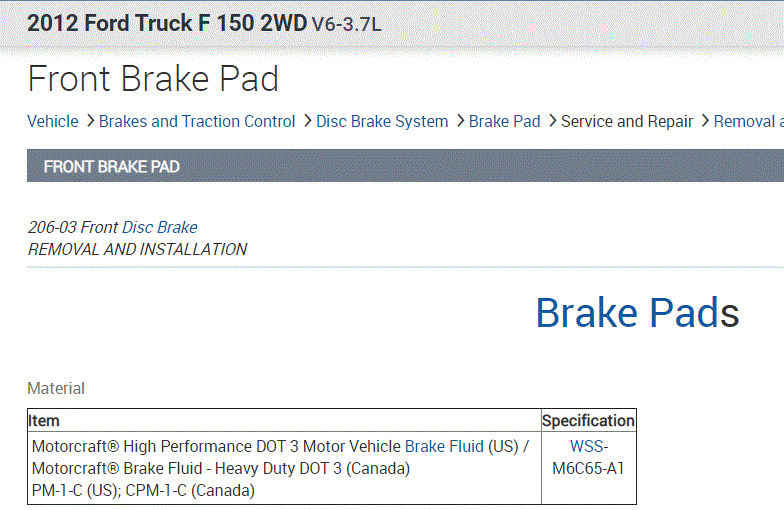Click the V6-3.7L engine label

coord(346,25)
